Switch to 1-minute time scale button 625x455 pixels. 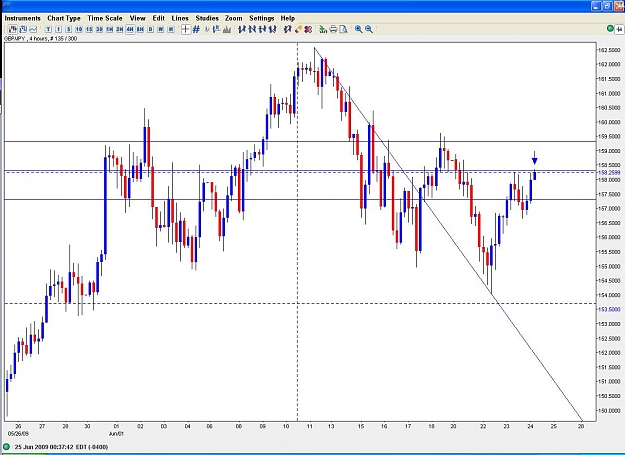[x=59, y=29]
